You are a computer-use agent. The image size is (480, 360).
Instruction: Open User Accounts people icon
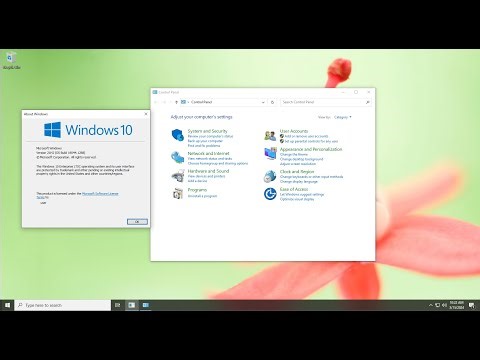[270, 135]
